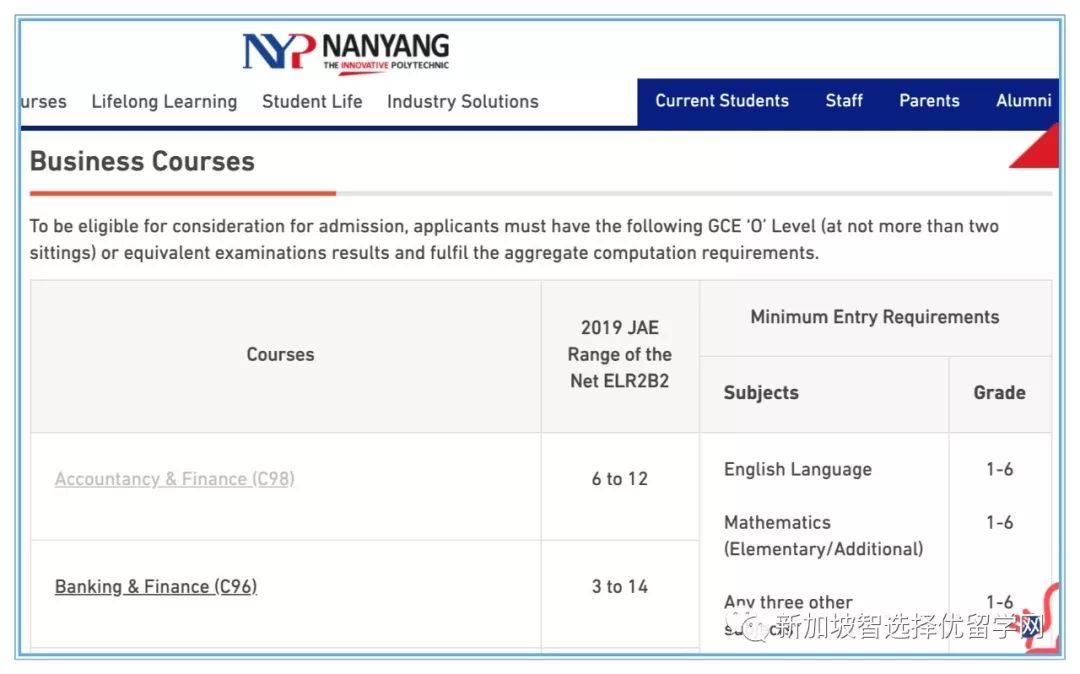This screenshot has width=1080, height=674.
Task: Open the Alumni tab
Action: coord(1023,101)
